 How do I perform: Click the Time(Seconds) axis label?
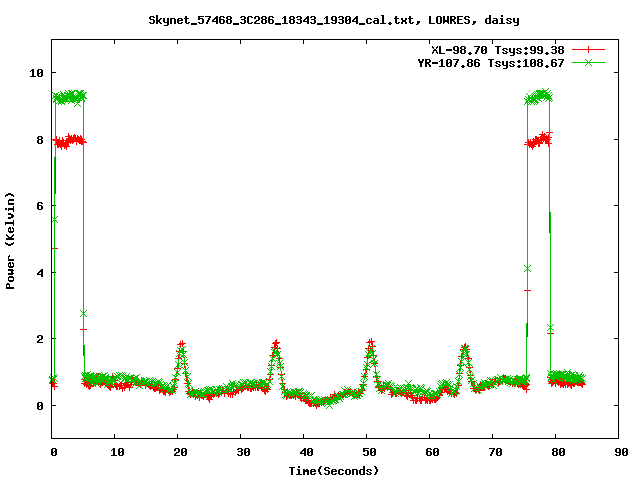pos(333,471)
